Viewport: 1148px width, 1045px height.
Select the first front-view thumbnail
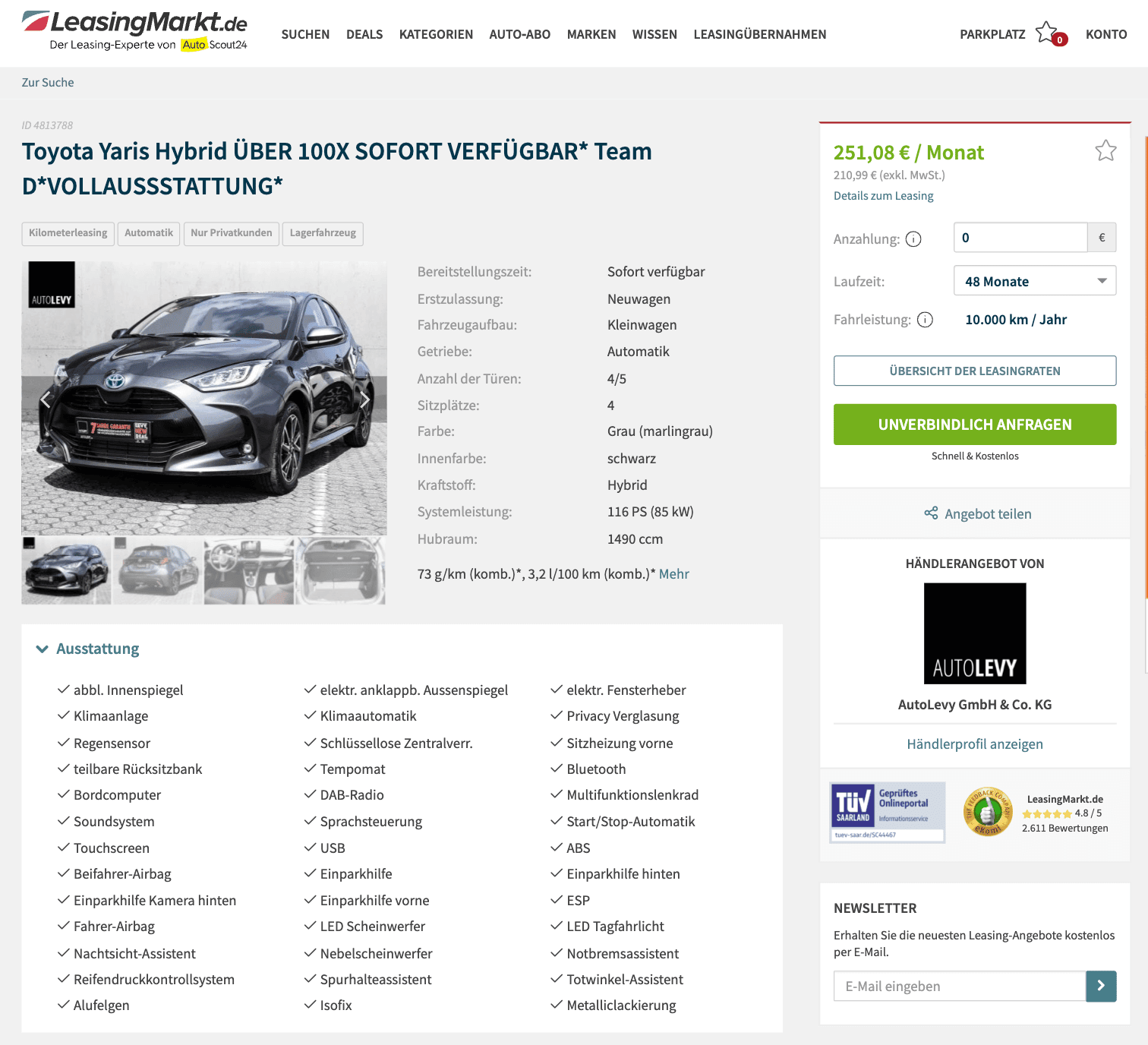coord(66,570)
